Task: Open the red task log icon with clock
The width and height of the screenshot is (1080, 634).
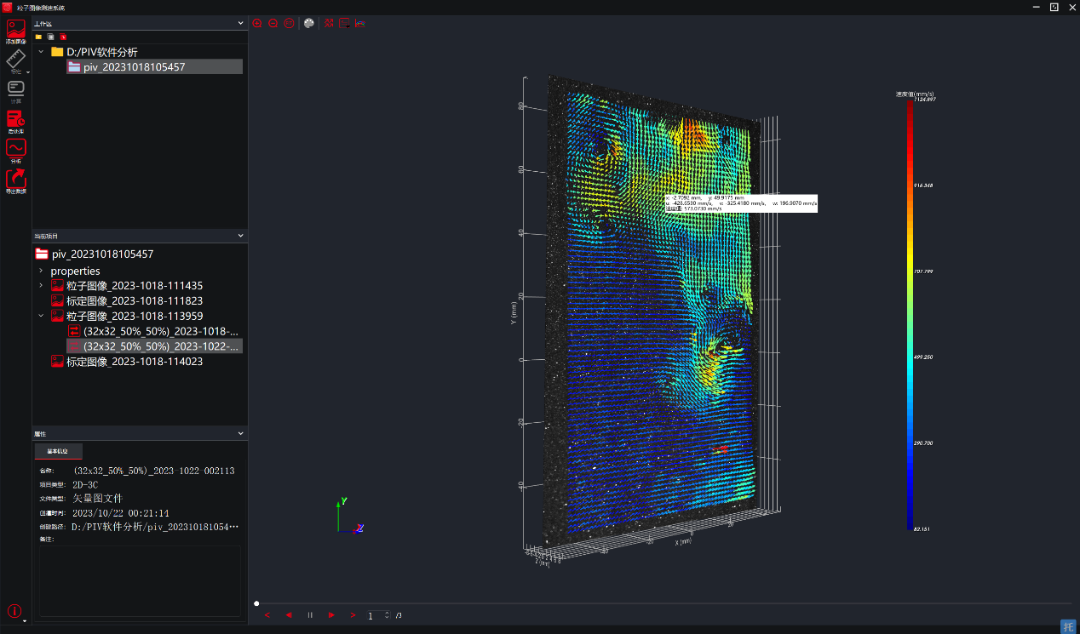Action: click(16, 121)
